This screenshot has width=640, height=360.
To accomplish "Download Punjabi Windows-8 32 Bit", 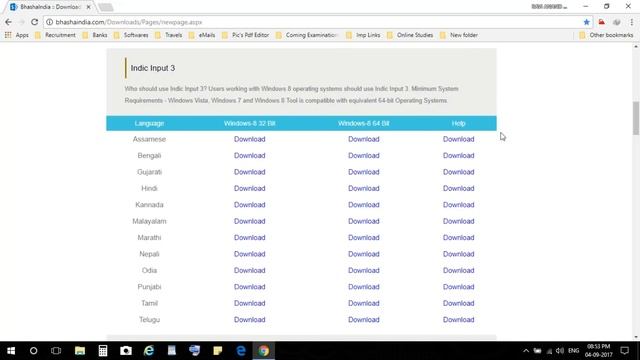I will 249,287.
